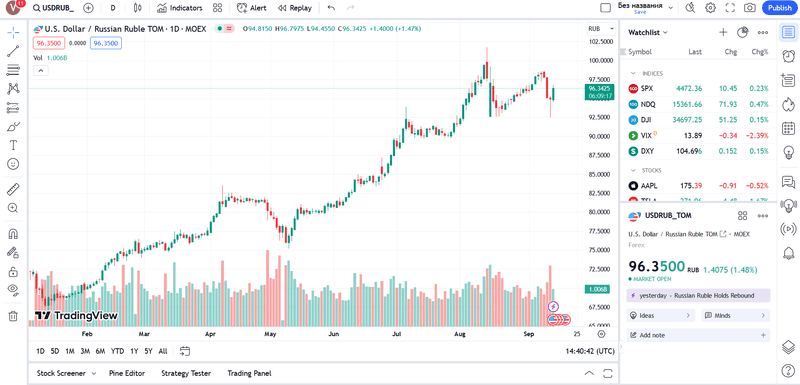
Task: Open the Alerts clock icon in sidebar
Action: [x=788, y=56]
